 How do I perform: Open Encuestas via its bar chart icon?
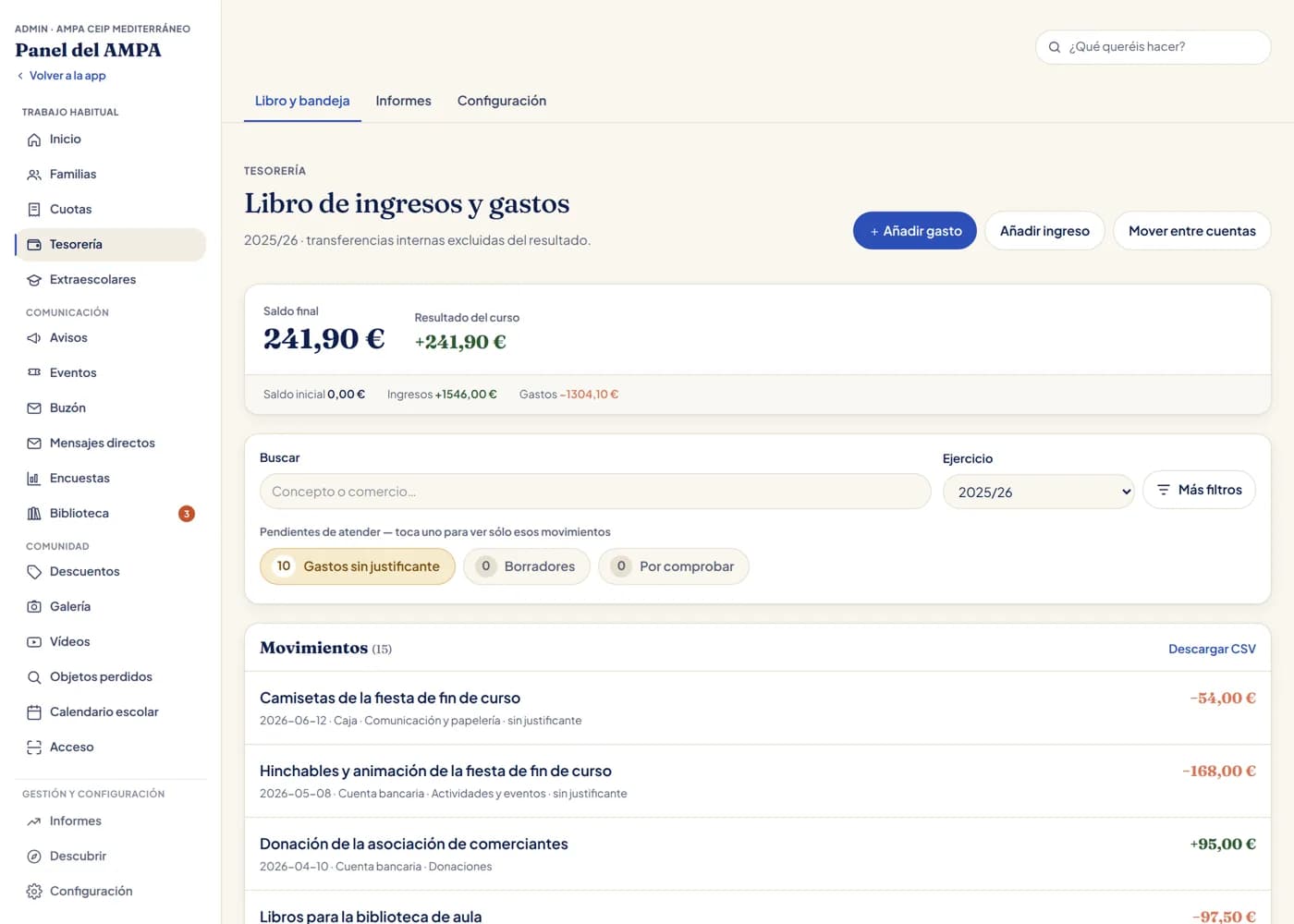[34, 479]
